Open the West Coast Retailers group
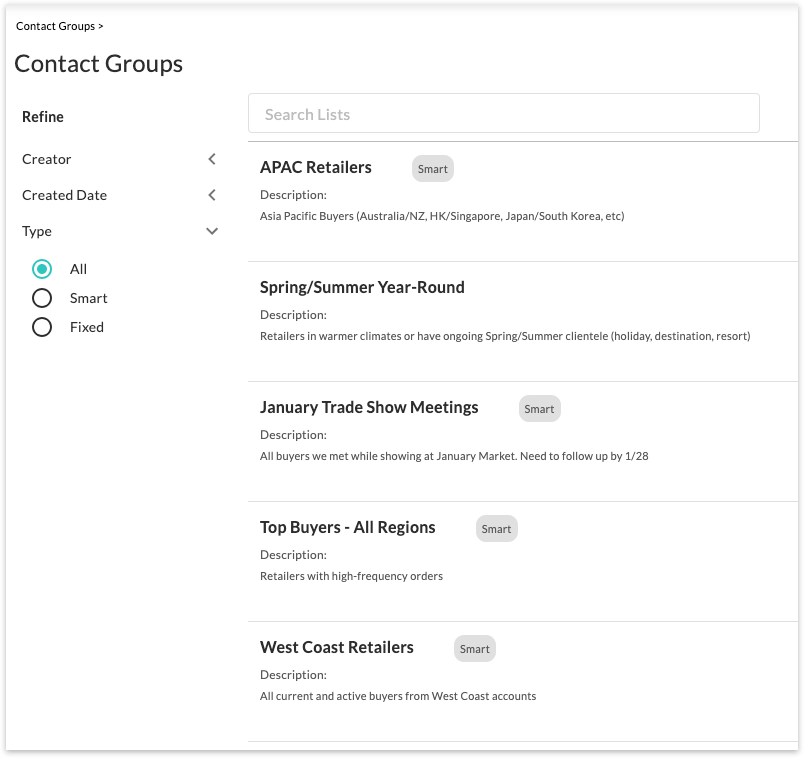The height and width of the screenshot is (758, 804). coord(336,647)
